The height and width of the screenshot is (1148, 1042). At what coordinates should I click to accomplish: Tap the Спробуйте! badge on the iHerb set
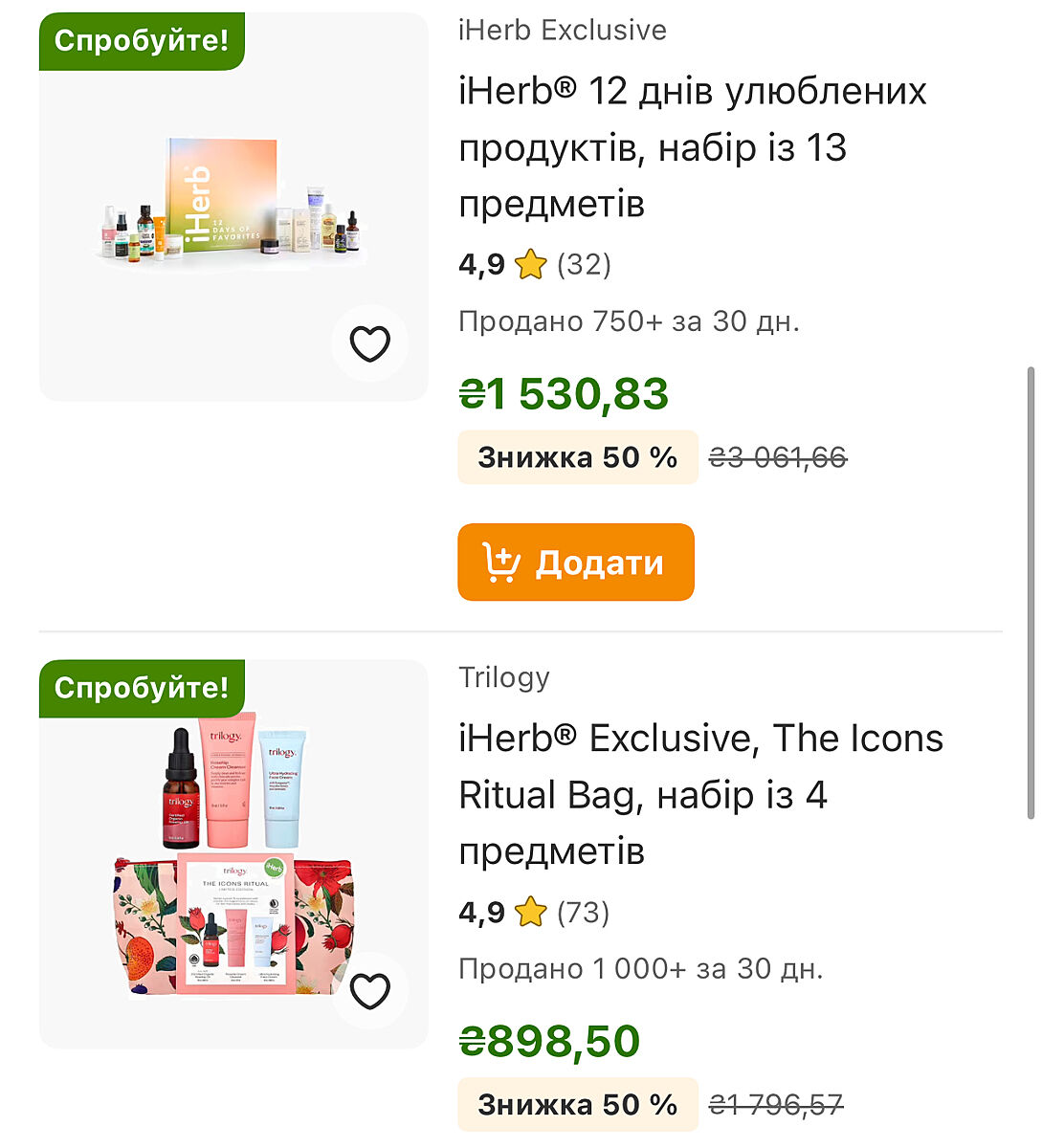click(142, 41)
